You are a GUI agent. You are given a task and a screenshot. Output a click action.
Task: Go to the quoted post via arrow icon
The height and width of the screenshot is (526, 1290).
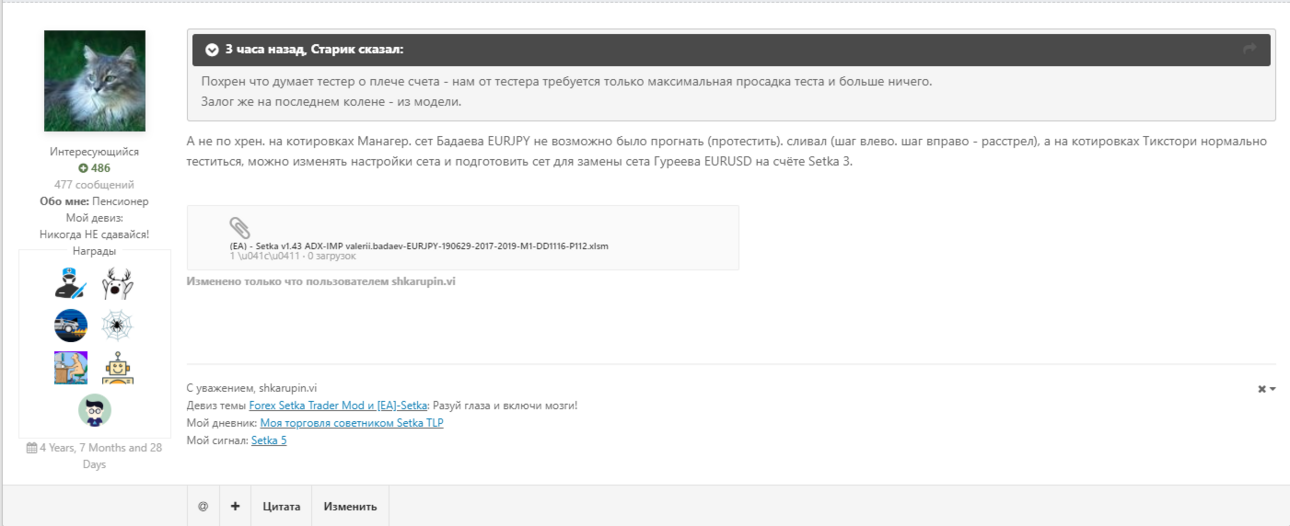(1249, 49)
